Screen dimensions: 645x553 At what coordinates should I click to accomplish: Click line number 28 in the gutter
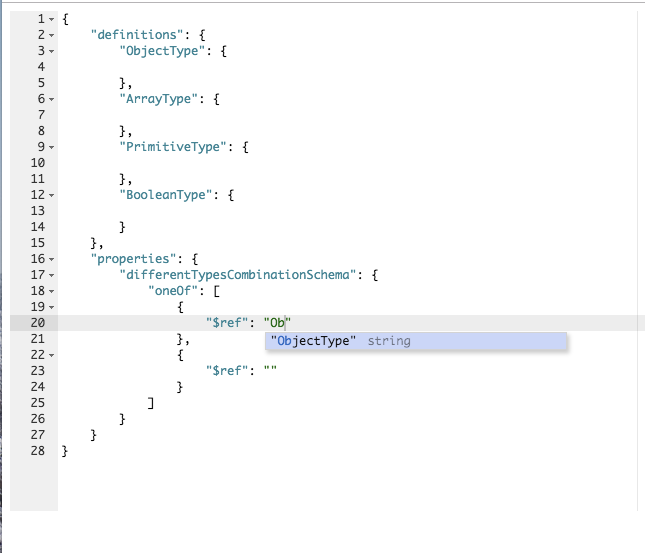[x=38, y=451]
